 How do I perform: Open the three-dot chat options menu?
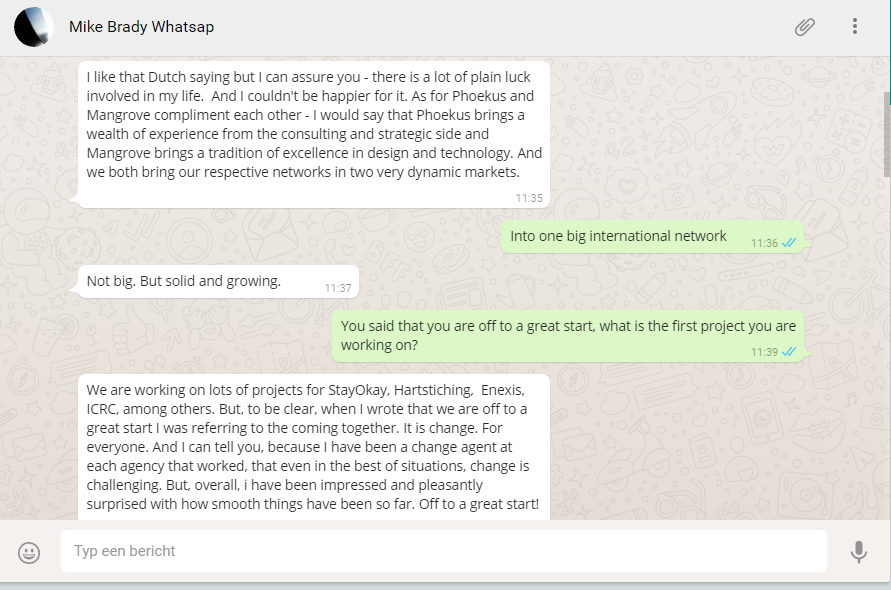coord(855,27)
